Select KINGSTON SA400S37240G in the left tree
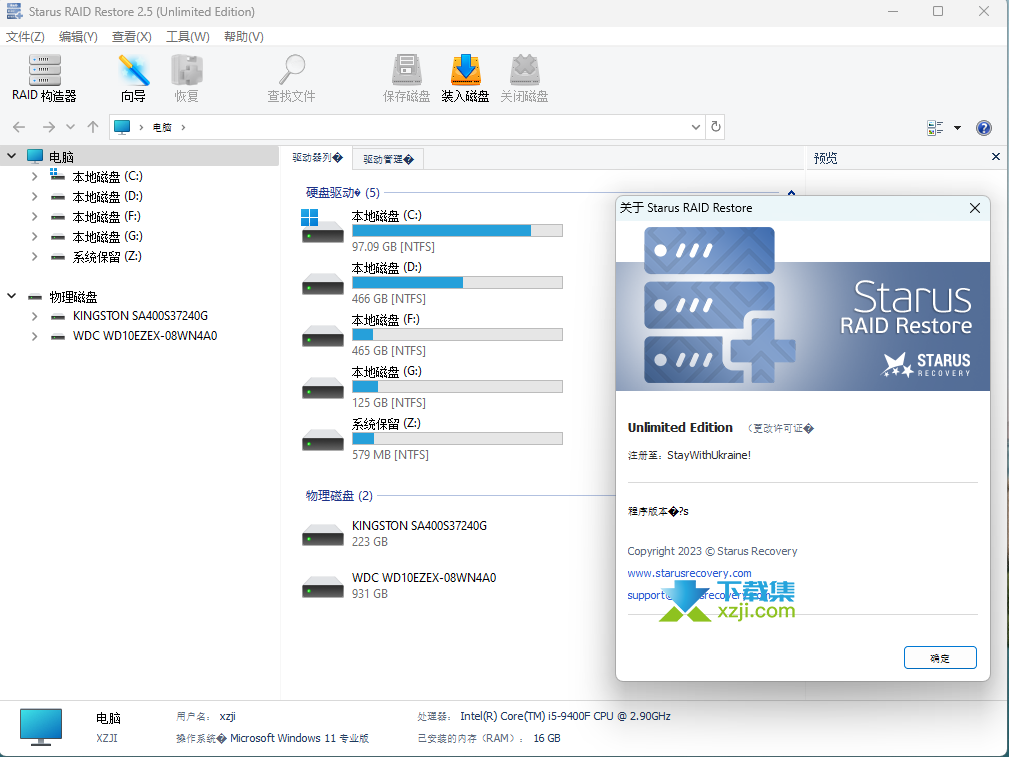 point(140,316)
